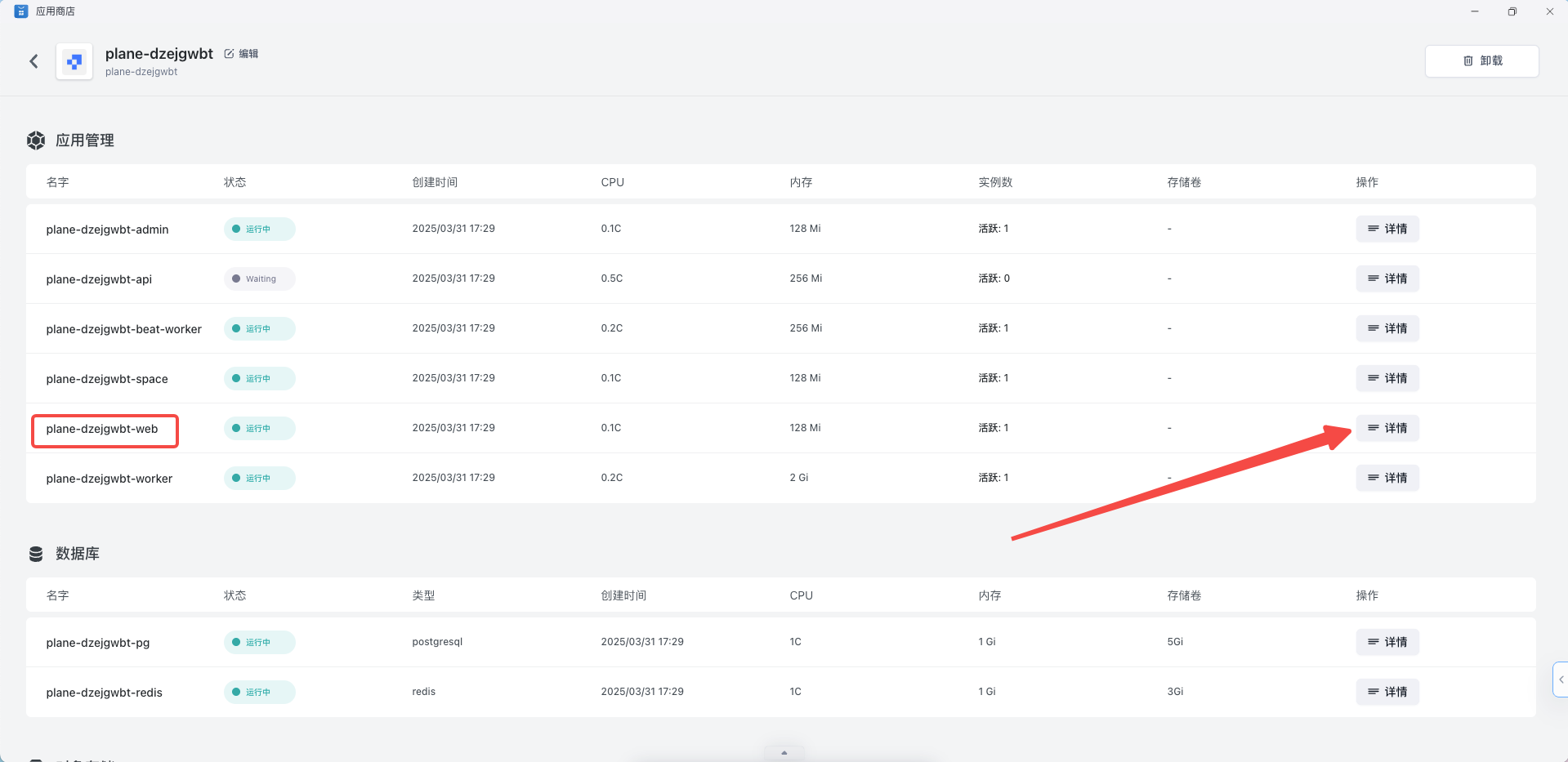The image size is (1568, 762).
Task: Open 详情 for plane-dzejgwbt-web
Action: (1387, 428)
